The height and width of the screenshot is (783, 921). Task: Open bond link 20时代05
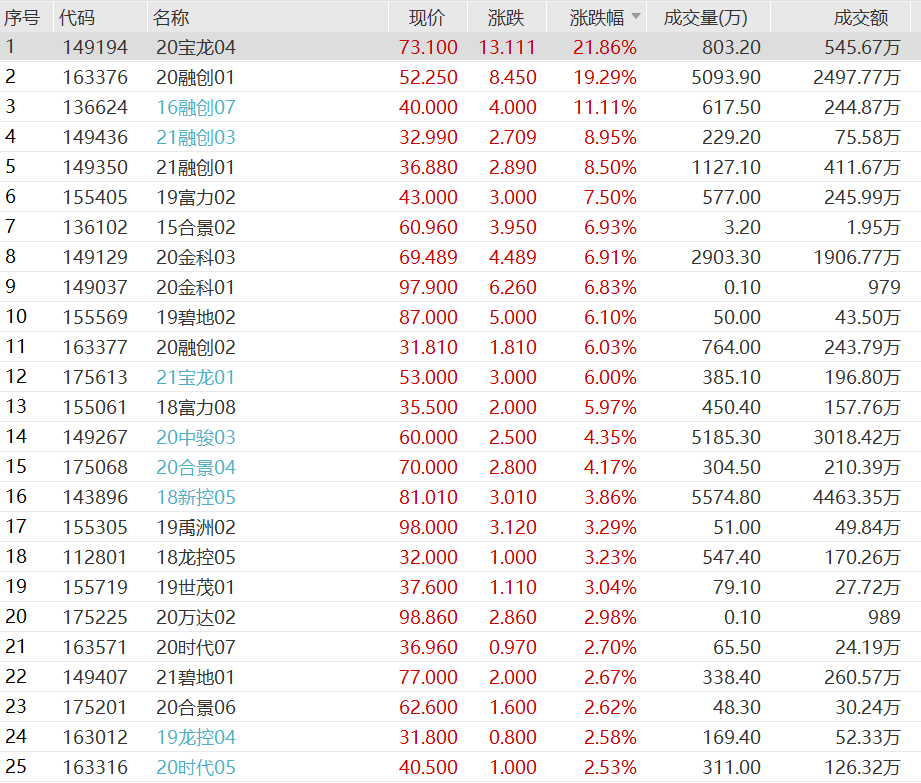196,767
